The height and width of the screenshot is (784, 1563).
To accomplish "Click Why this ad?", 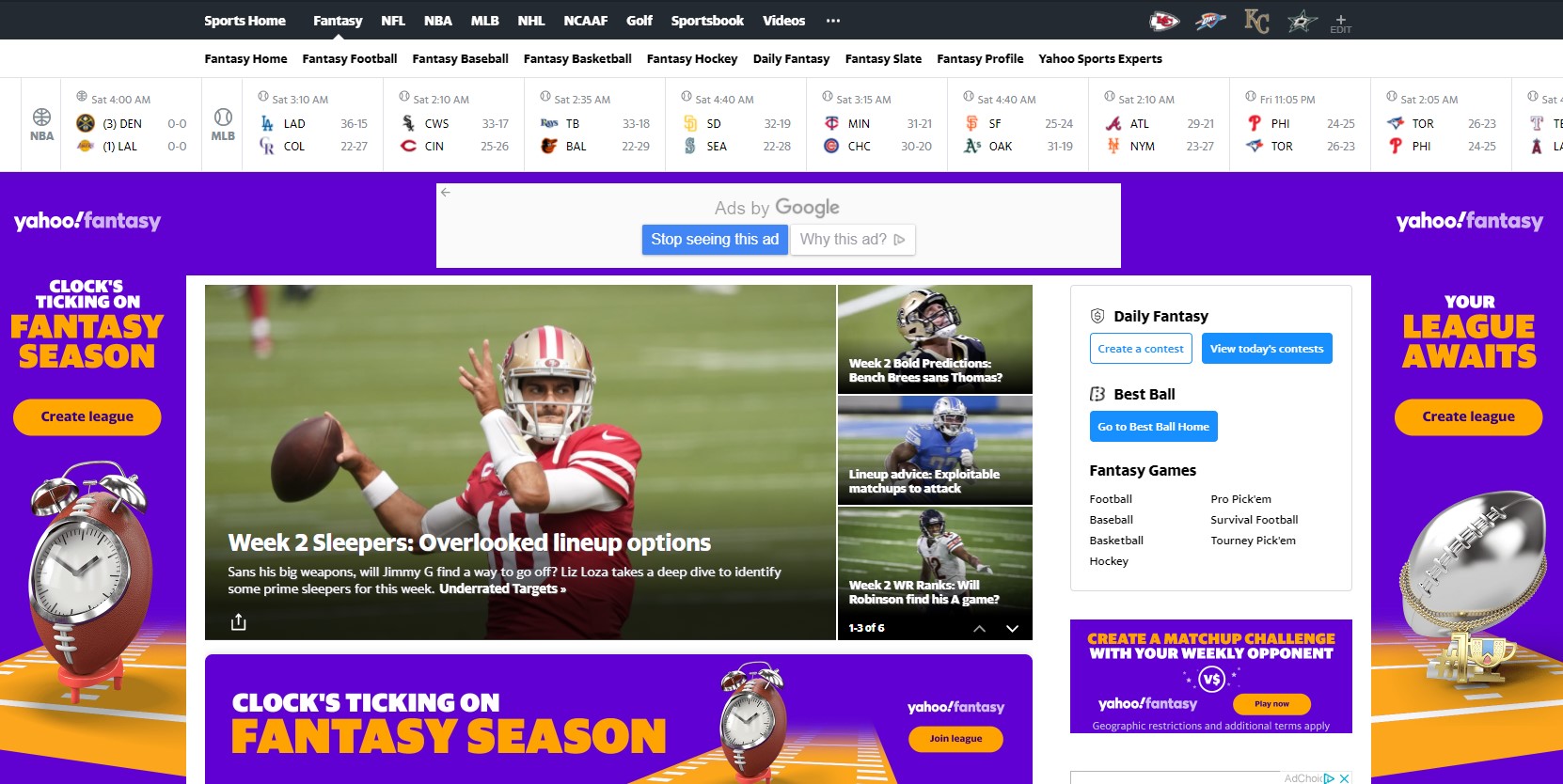I will (852, 239).
